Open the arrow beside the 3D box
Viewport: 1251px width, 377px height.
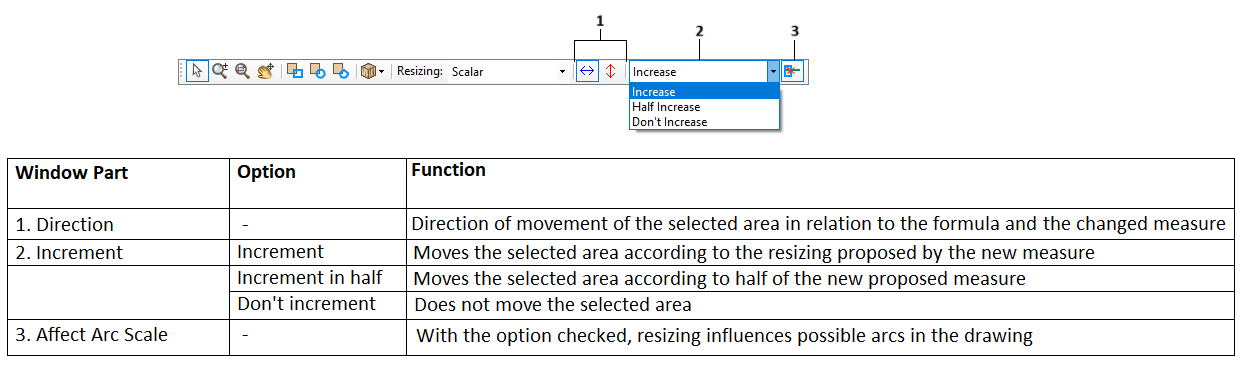tap(382, 72)
